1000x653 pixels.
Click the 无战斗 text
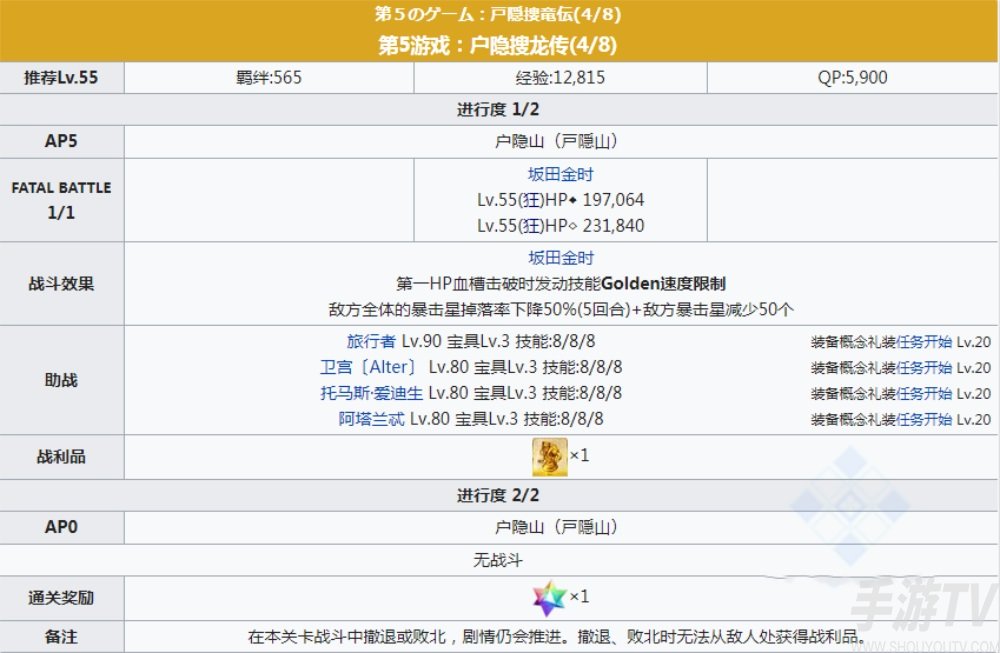point(497,560)
